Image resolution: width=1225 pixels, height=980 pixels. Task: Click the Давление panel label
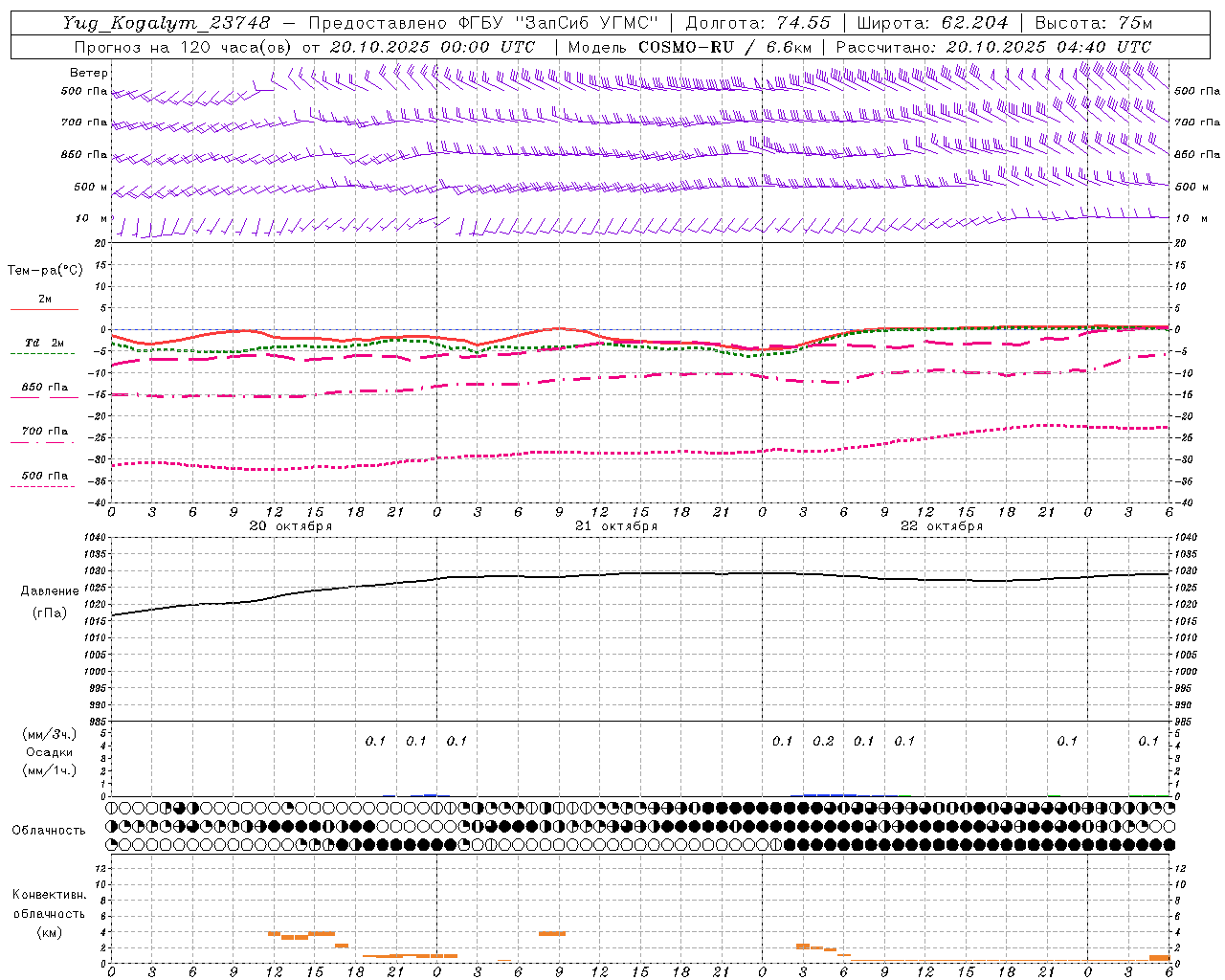[50, 591]
